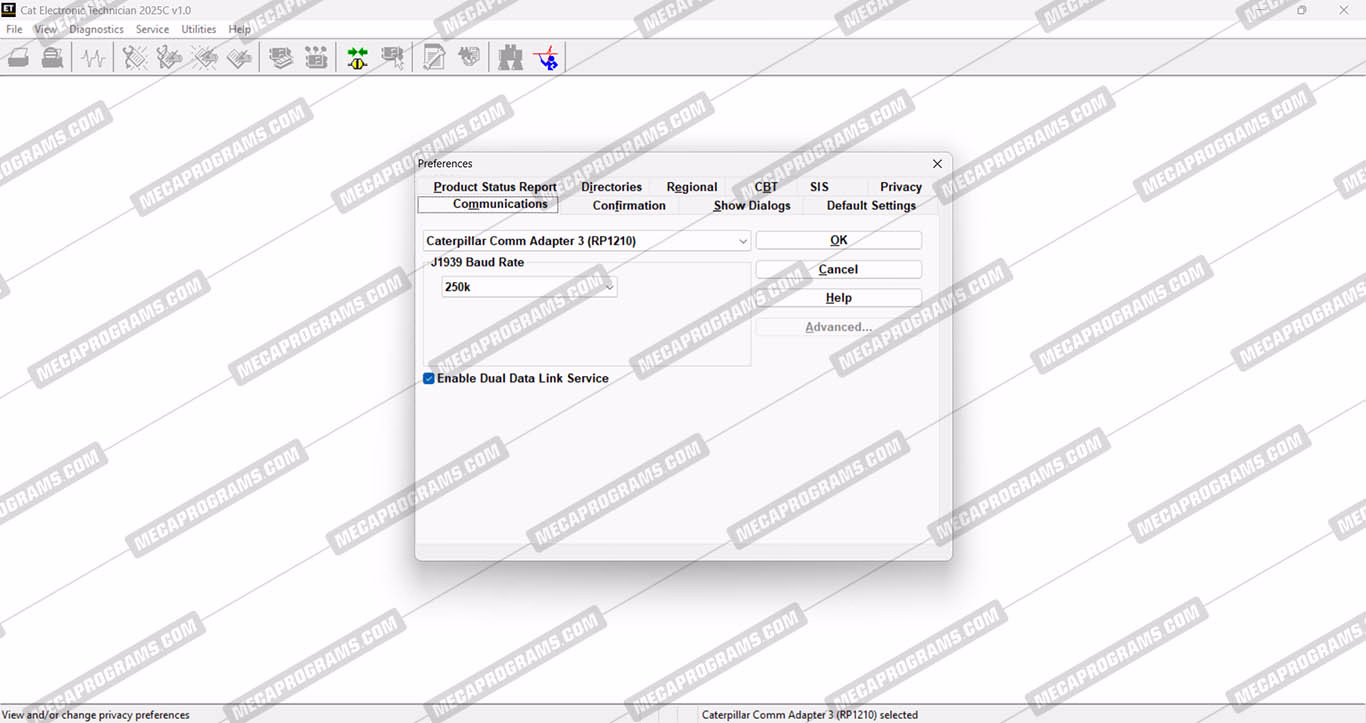The height and width of the screenshot is (723, 1366).
Task: Click the print preview toolbar icon
Action: pos(52,58)
